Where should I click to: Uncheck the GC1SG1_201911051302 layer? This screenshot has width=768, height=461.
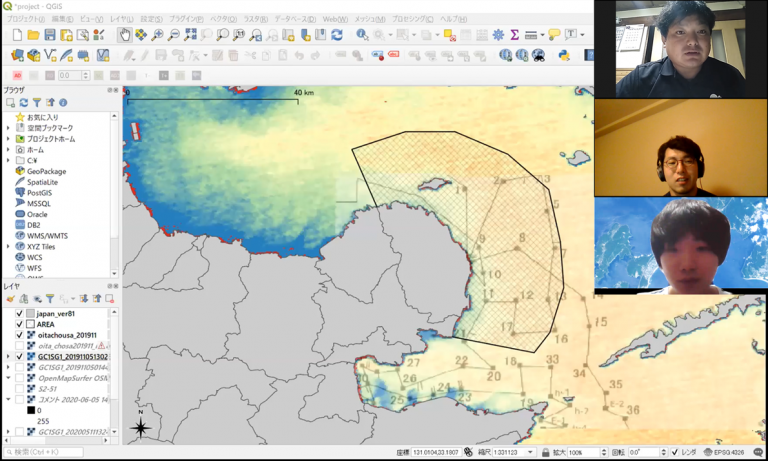[20, 357]
